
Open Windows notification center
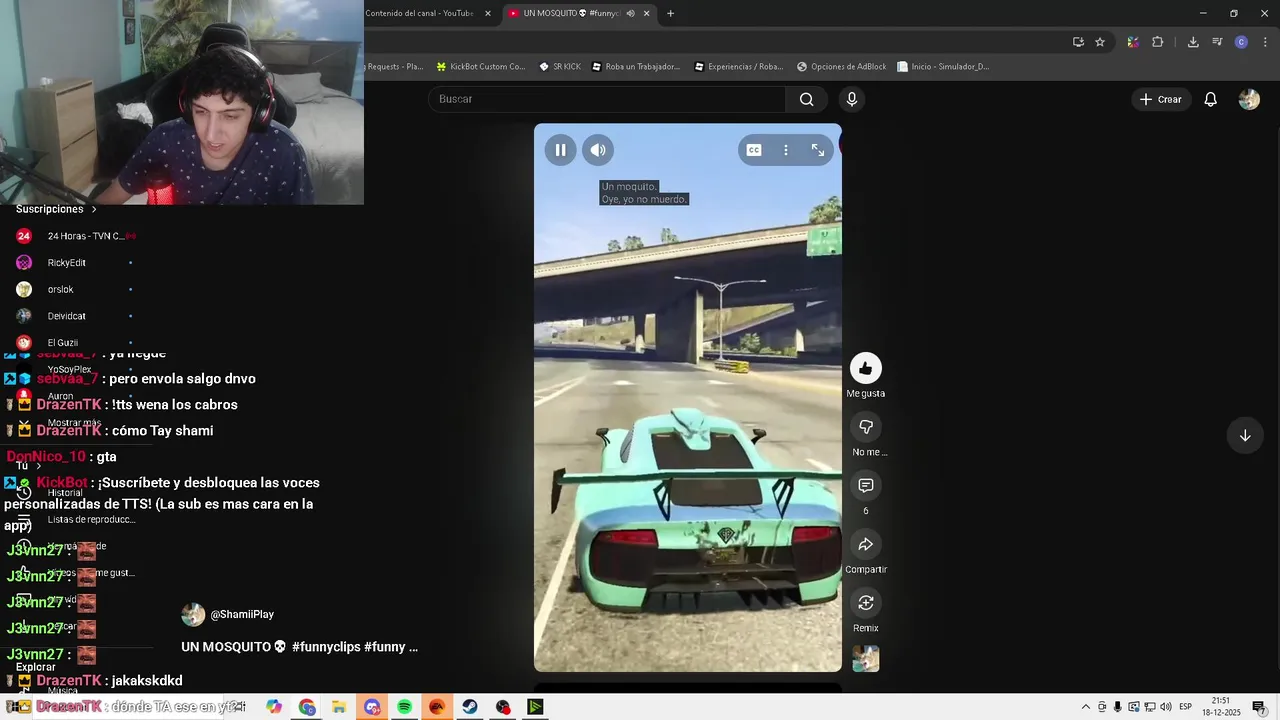[x=1259, y=707]
